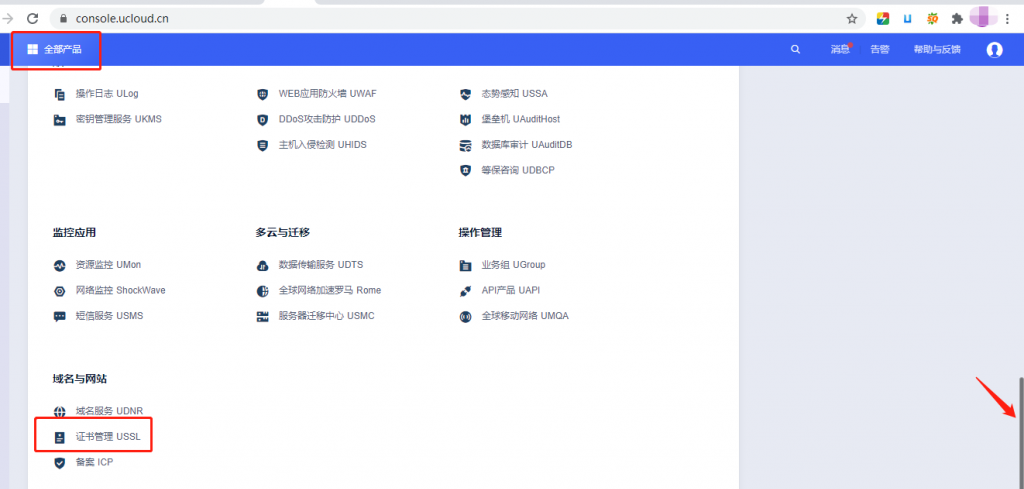Click the 域名与网站 section heading
The image size is (1024, 489).
click(79, 379)
